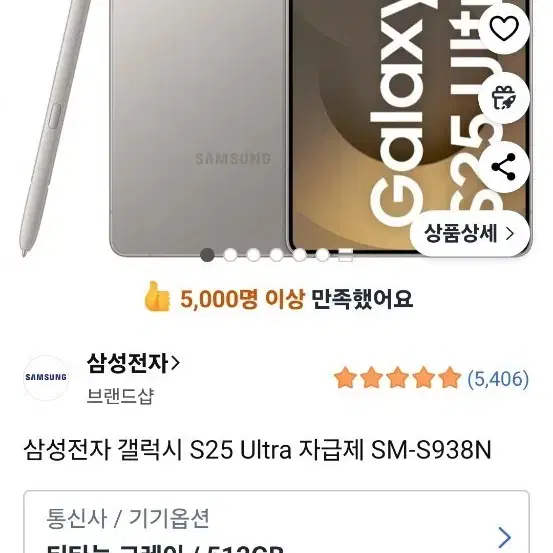Select the third image pagination dot
Image resolution: width=553 pixels, height=553 pixels.
coord(254,255)
